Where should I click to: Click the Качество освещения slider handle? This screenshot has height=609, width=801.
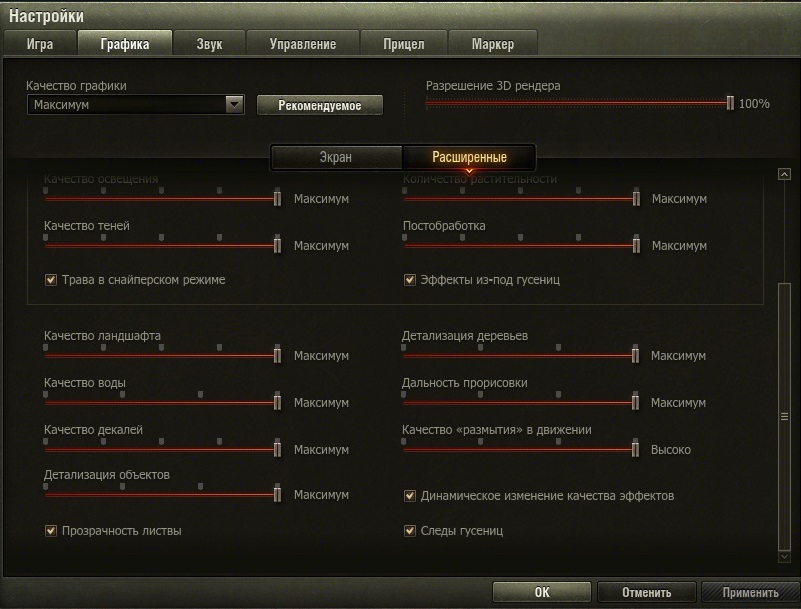coord(277,198)
